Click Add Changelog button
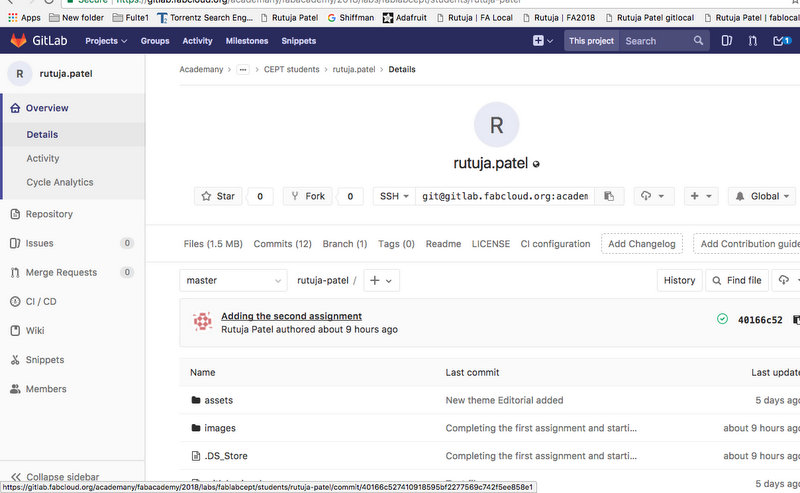The width and height of the screenshot is (800, 493). point(641,244)
